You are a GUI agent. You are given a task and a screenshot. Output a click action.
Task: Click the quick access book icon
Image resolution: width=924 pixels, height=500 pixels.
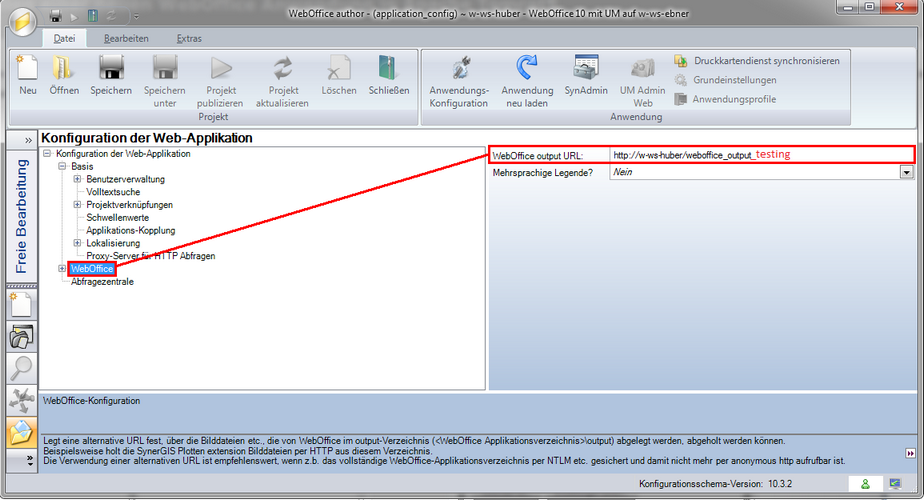point(93,16)
